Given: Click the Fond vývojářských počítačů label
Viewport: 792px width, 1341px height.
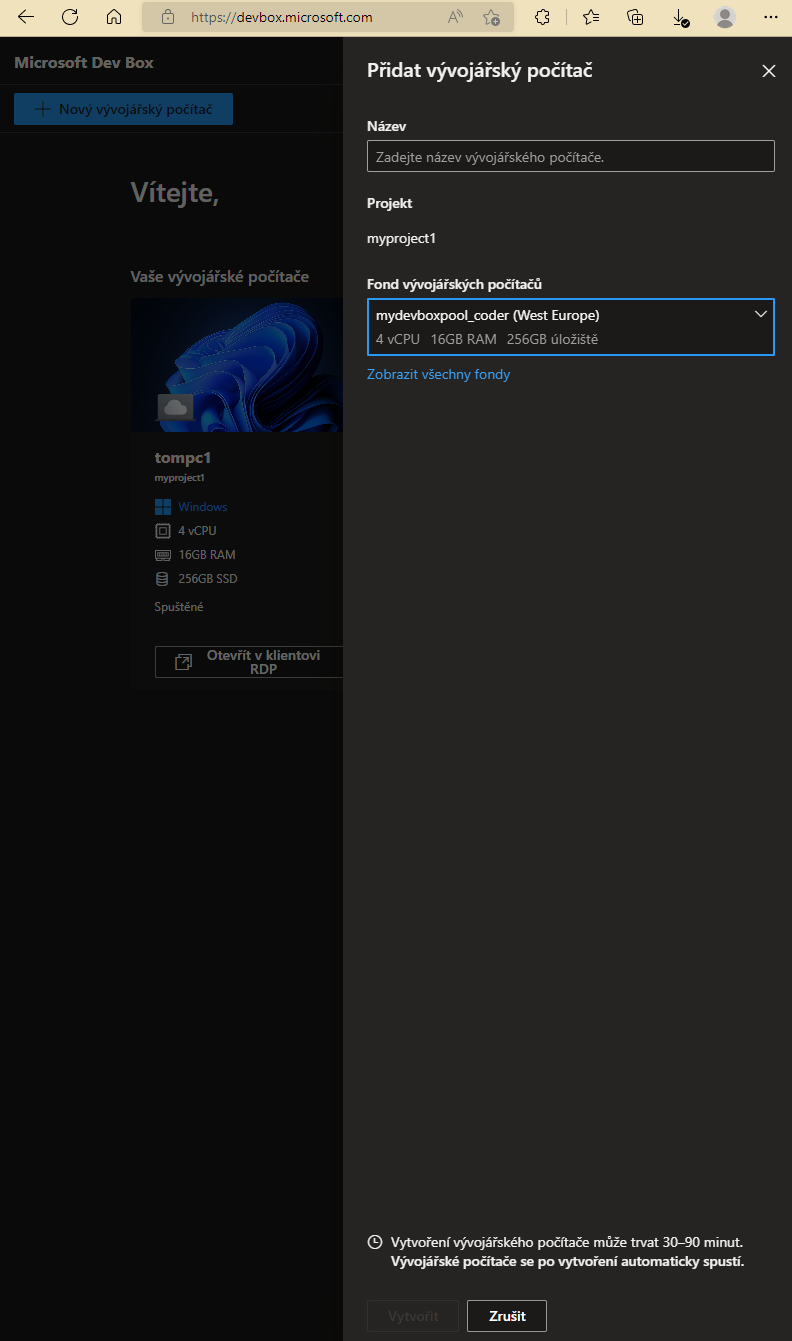Looking at the screenshot, I should click(x=454, y=284).
